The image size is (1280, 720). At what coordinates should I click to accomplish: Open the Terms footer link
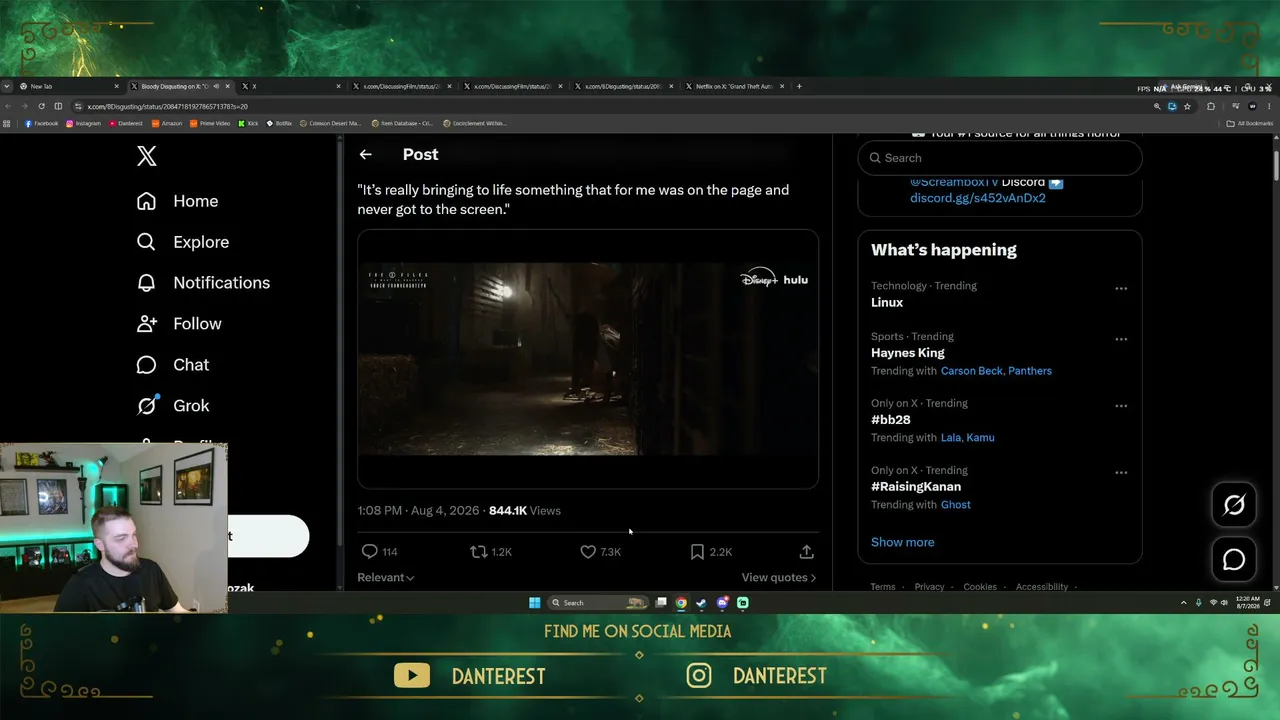click(x=883, y=587)
